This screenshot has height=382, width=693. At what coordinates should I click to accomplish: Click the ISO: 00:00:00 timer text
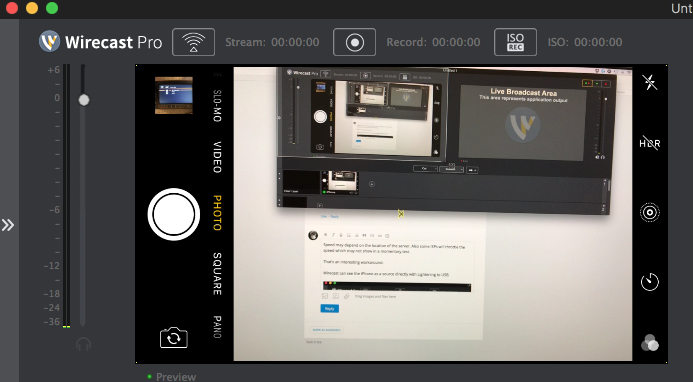[585, 42]
